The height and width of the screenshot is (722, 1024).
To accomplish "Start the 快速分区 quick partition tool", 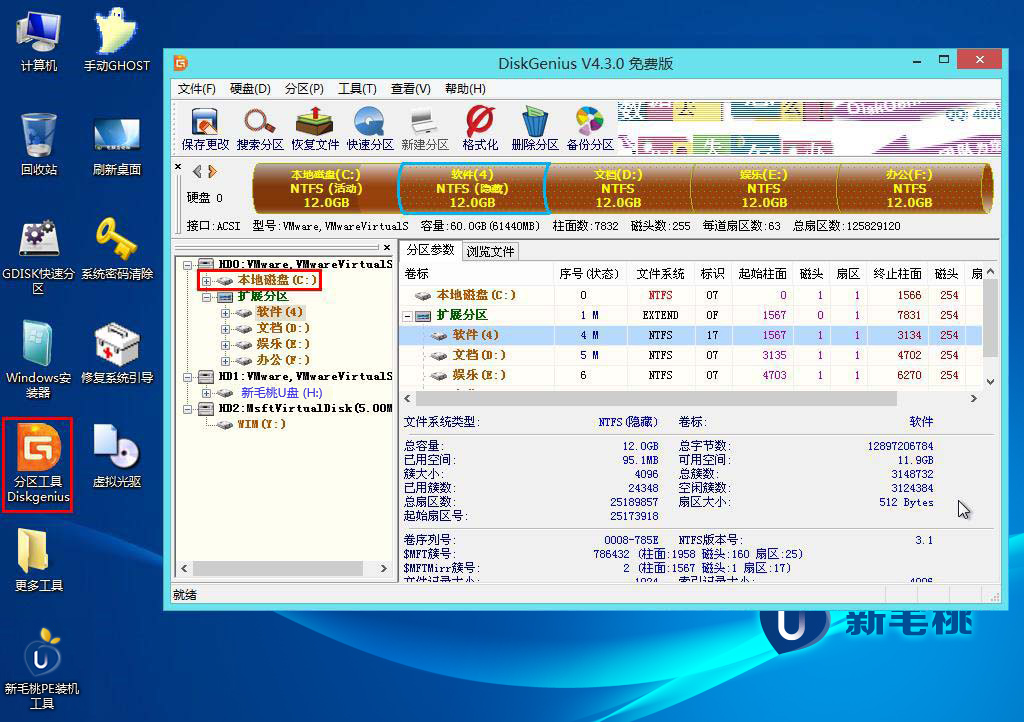I will [x=370, y=129].
